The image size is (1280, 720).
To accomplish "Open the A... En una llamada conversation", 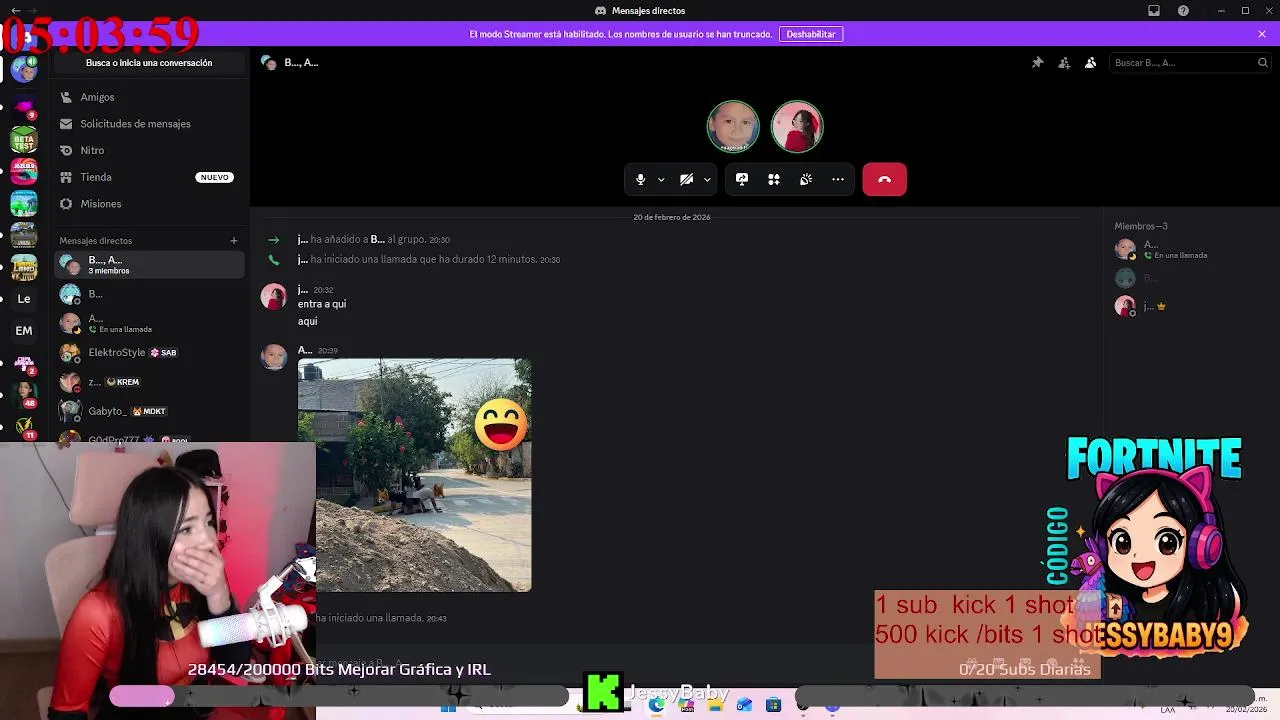I will point(149,323).
